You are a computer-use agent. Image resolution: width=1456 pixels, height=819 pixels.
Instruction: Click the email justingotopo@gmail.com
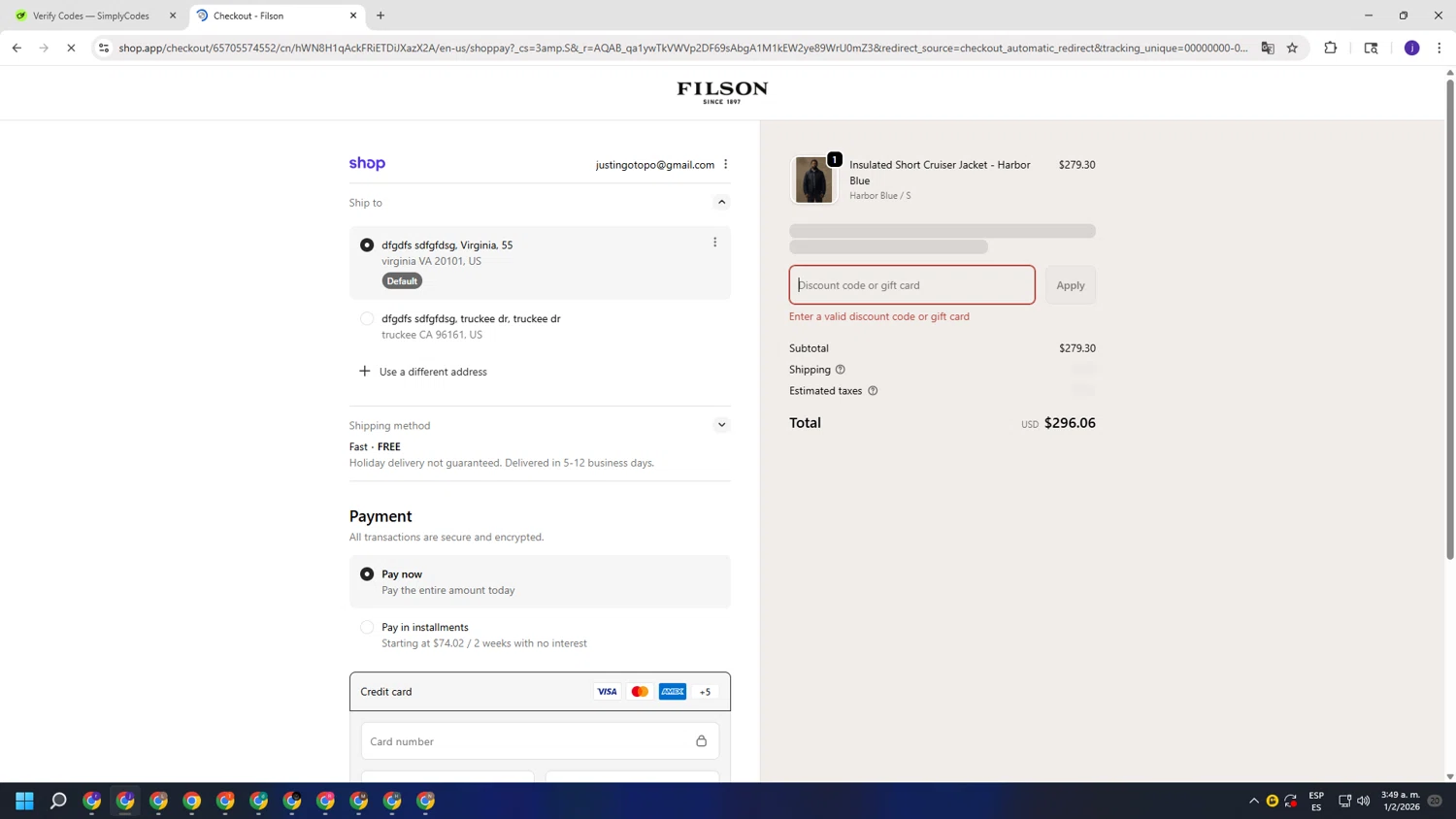click(655, 165)
